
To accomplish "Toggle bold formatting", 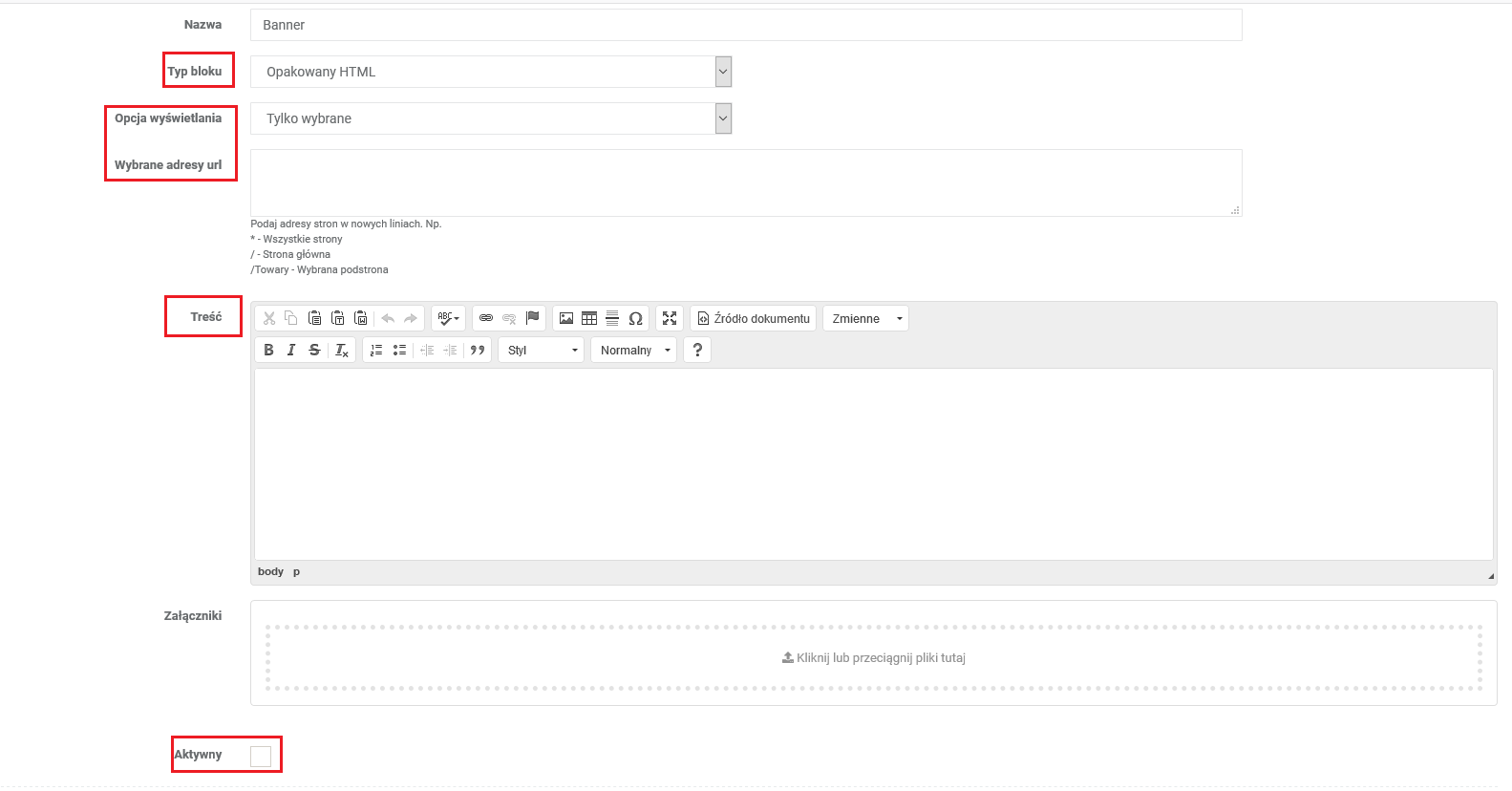I will [x=268, y=351].
